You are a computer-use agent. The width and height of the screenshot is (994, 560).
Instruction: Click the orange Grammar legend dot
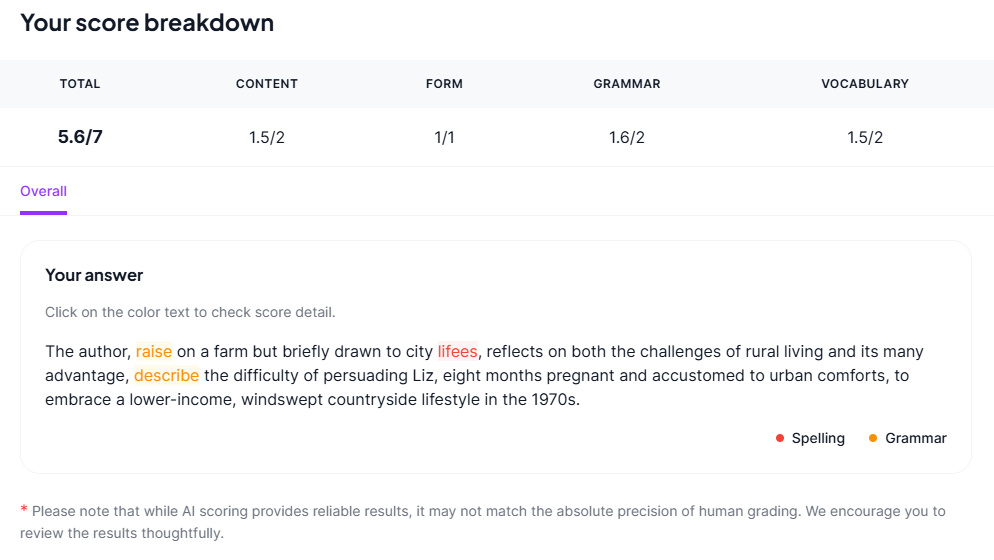(873, 438)
